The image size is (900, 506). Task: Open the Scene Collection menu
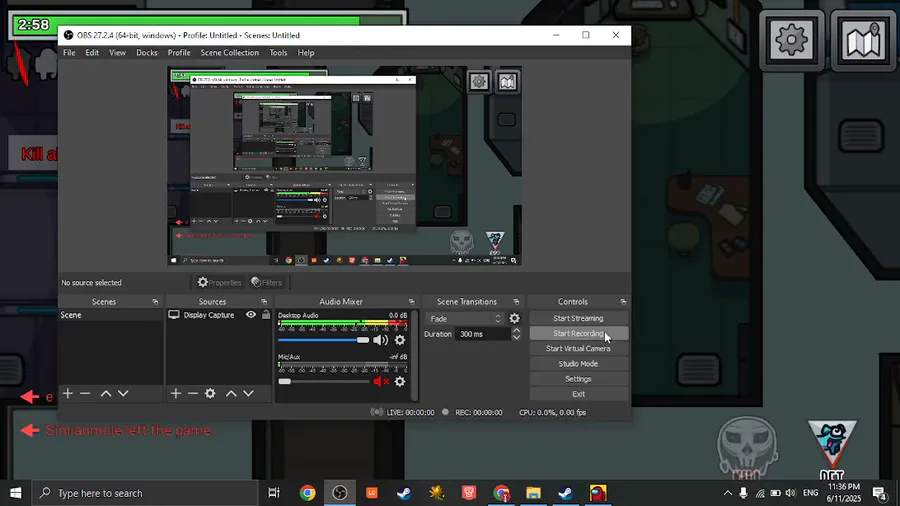[230, 53]
